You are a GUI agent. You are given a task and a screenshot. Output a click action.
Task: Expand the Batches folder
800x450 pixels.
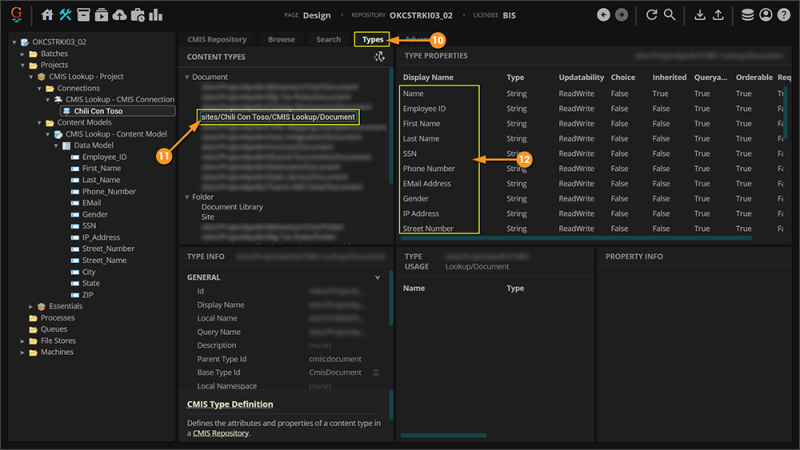click(24, 54)
